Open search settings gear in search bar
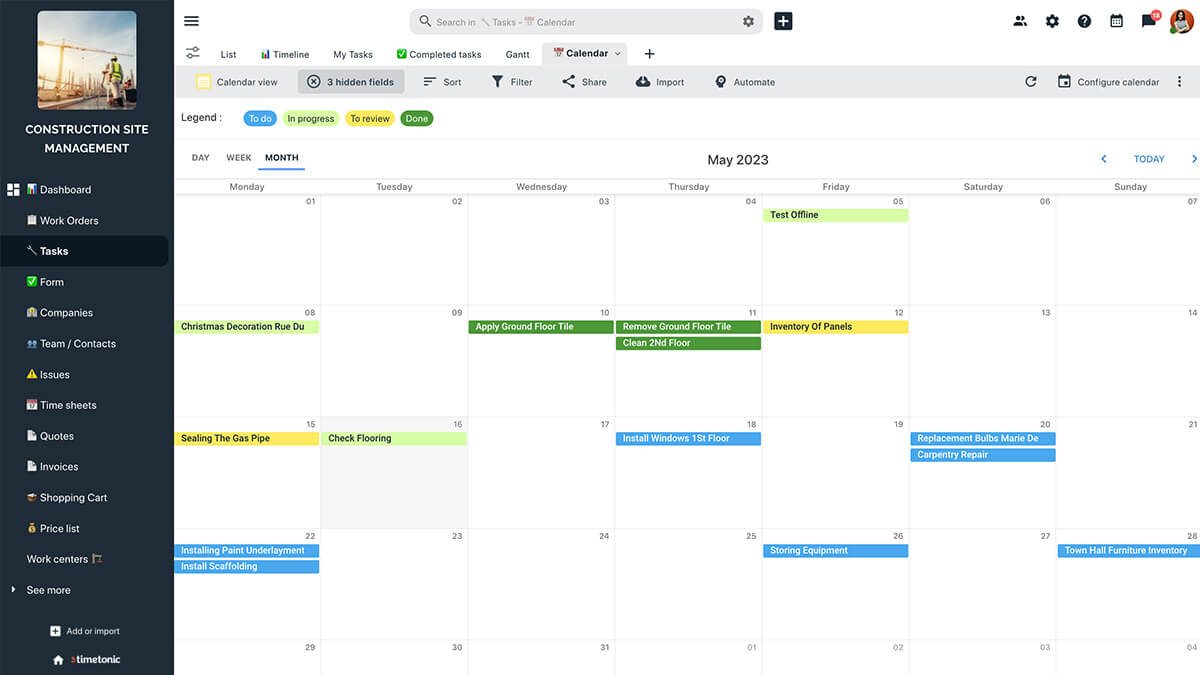Viewport: 1200px width, 675px height. click(x=748, y=21)
